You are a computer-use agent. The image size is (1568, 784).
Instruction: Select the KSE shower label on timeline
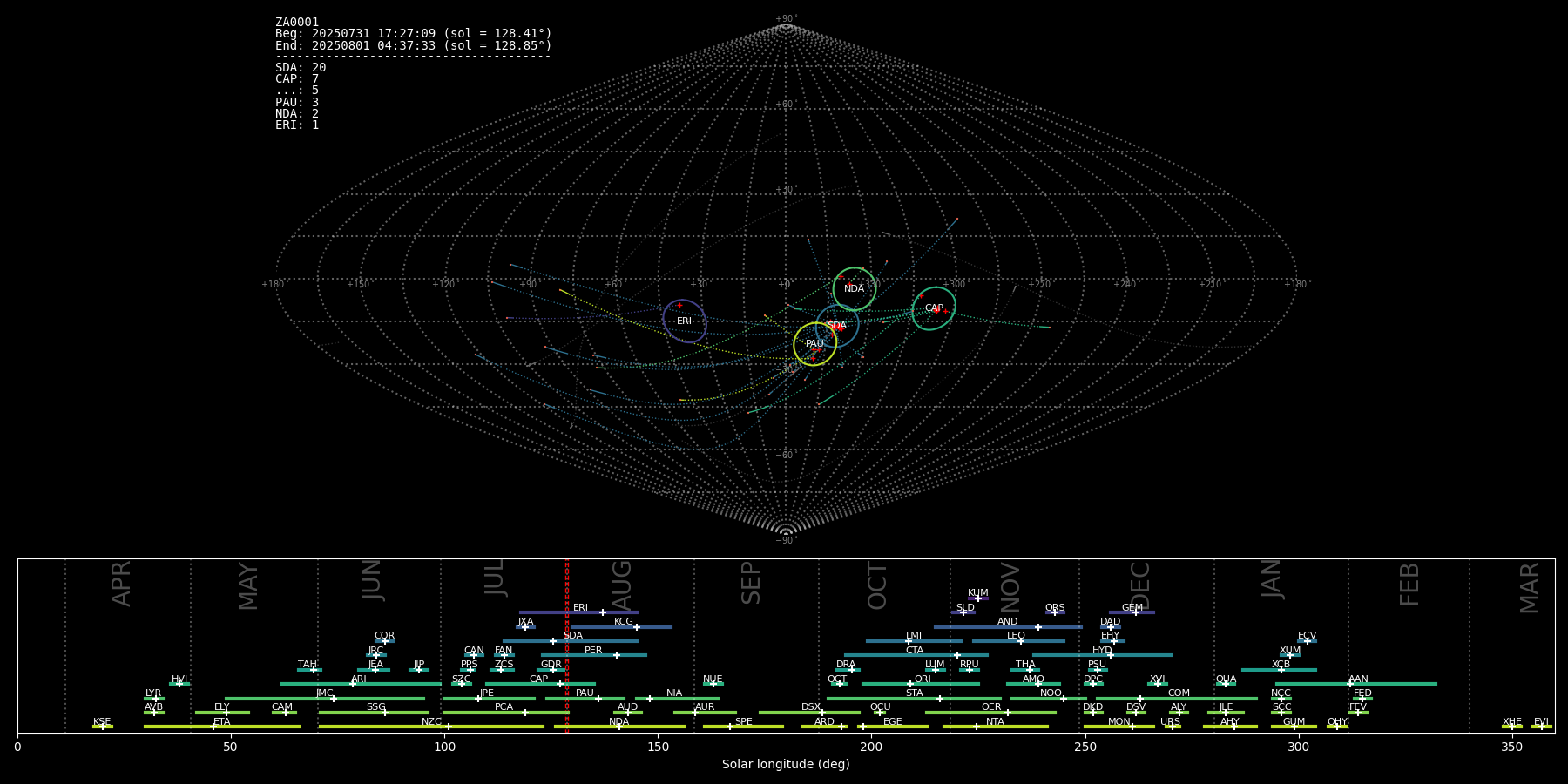point(102,722)
